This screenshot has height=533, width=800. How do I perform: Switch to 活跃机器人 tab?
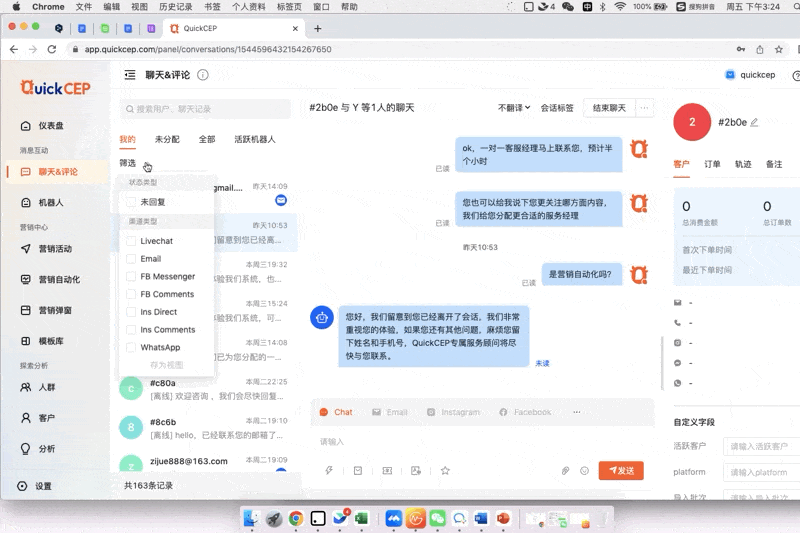[255, 139]
